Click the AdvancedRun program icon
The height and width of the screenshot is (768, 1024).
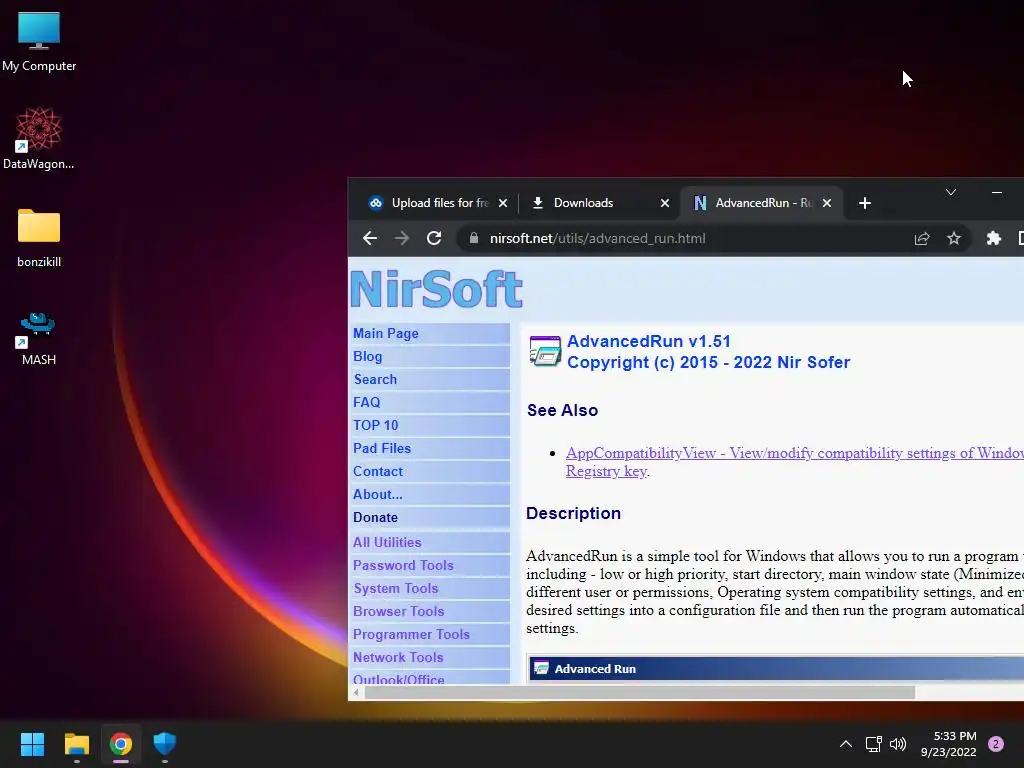coord(545,351)
